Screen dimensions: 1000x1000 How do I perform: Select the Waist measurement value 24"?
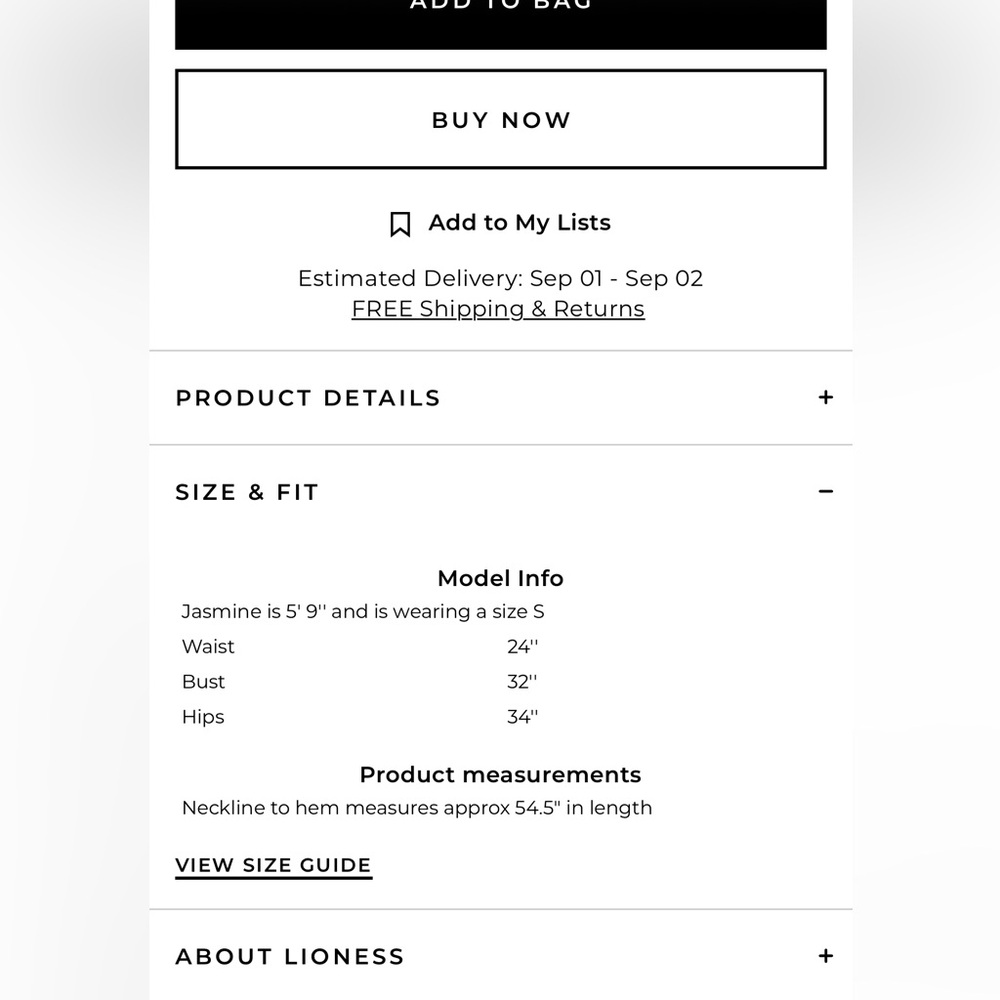tap(522, 647)
